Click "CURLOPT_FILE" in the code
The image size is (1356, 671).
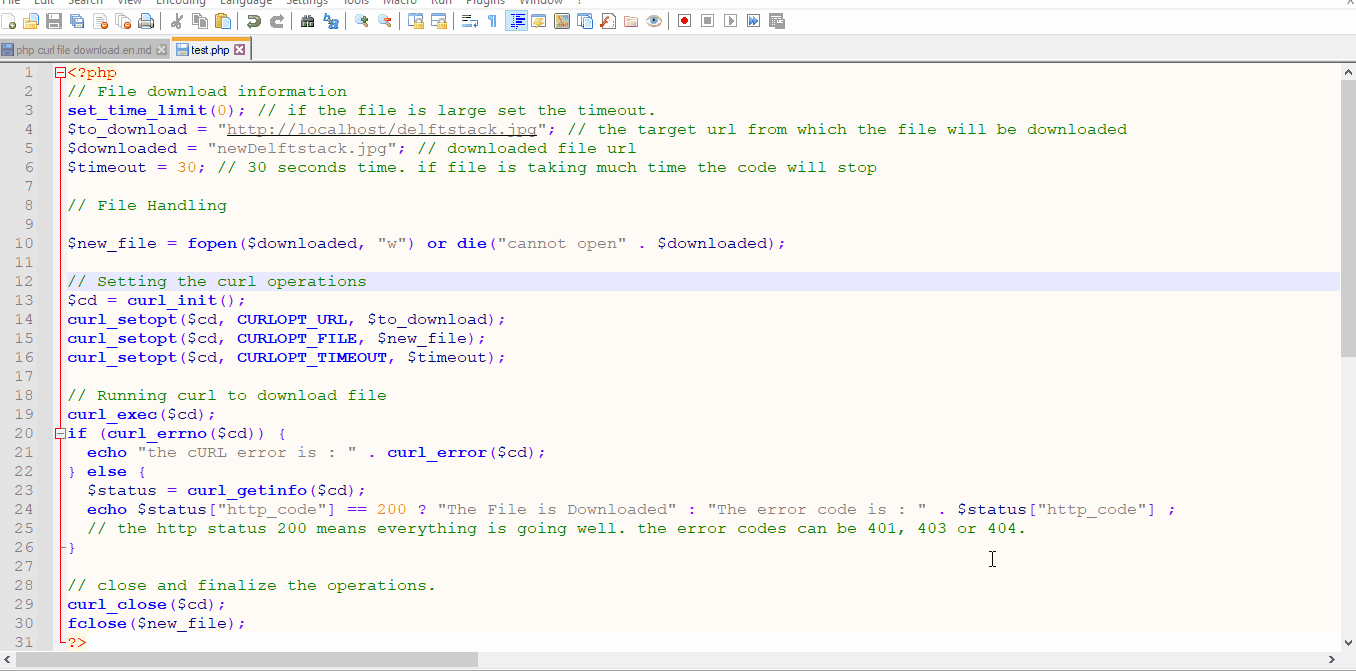(297, 338)
